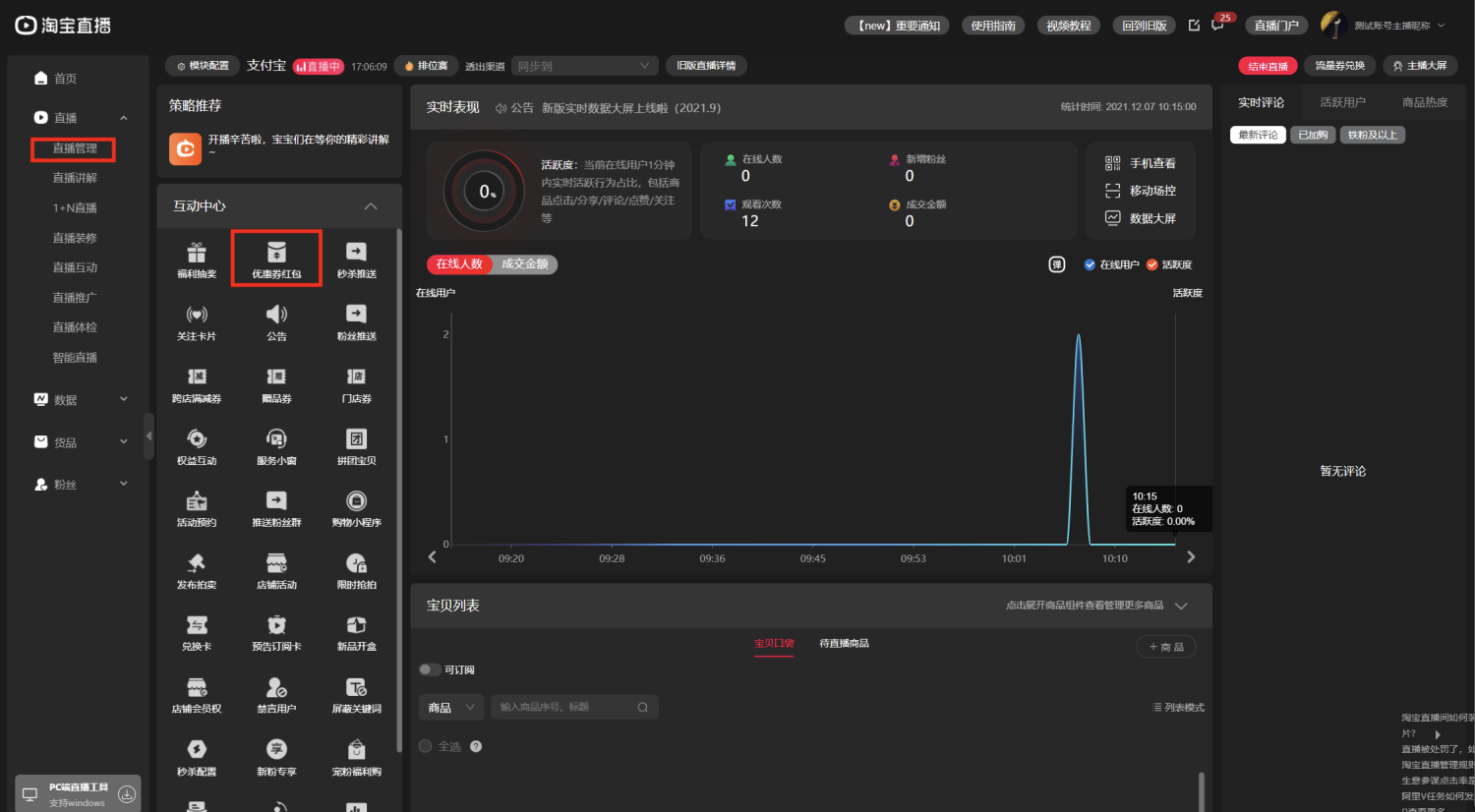
Task: Expand the 粉丝 sidebar section
Action: pos(124,484)
